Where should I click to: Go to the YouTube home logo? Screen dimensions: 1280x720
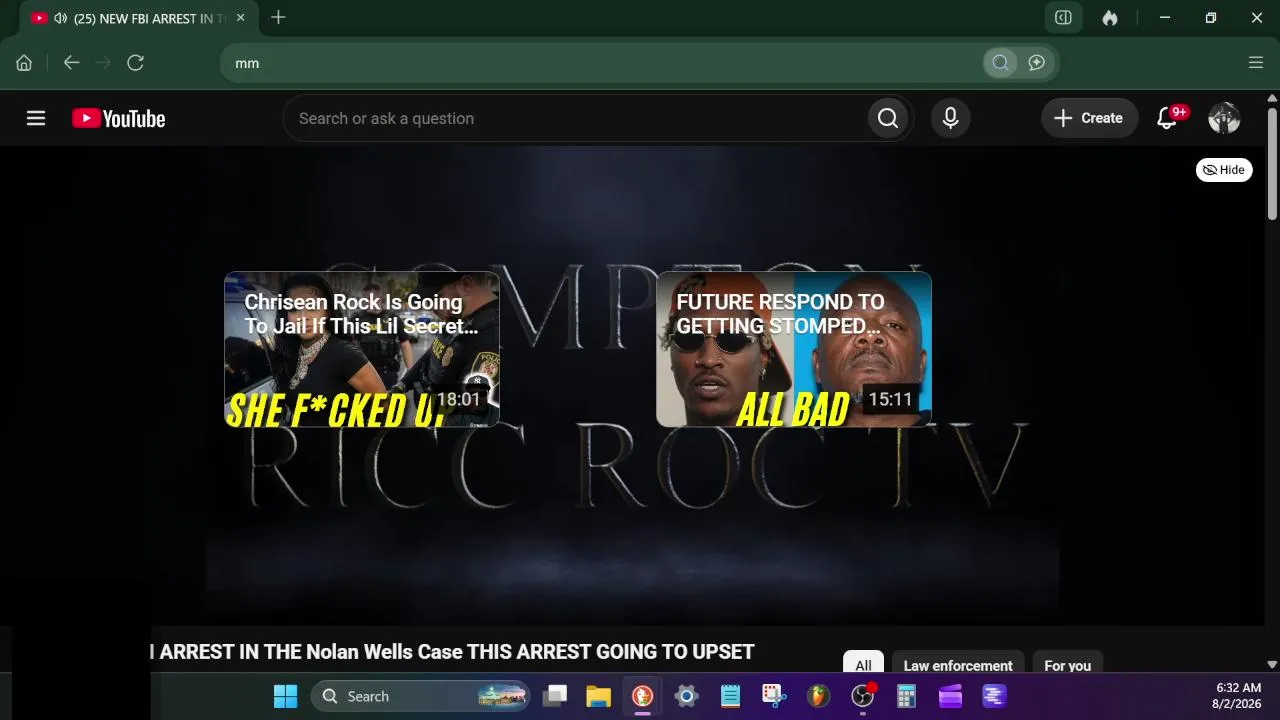[119, 118]
